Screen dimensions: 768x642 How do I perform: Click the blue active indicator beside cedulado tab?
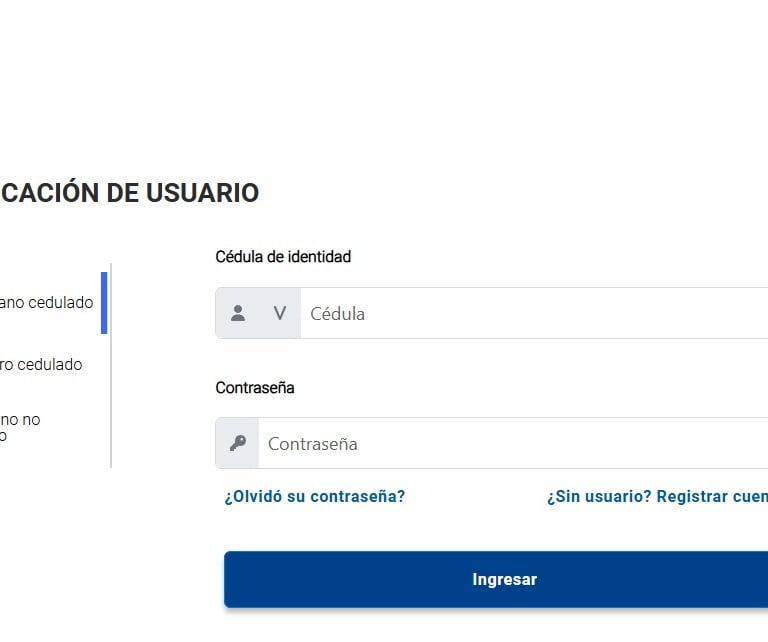tap(104, 303)
